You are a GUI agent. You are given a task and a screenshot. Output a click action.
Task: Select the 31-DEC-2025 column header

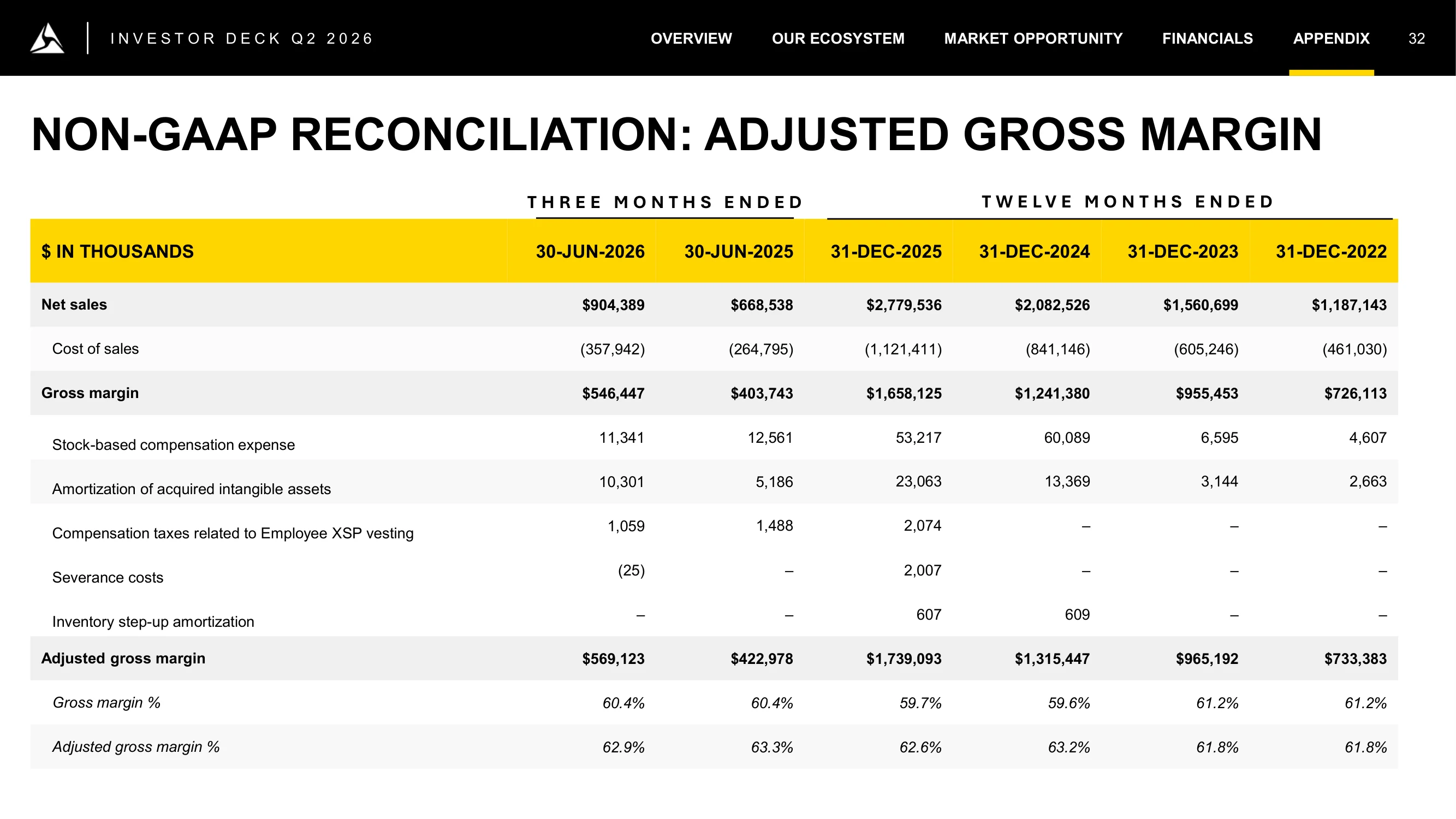(x=886, y=251)
